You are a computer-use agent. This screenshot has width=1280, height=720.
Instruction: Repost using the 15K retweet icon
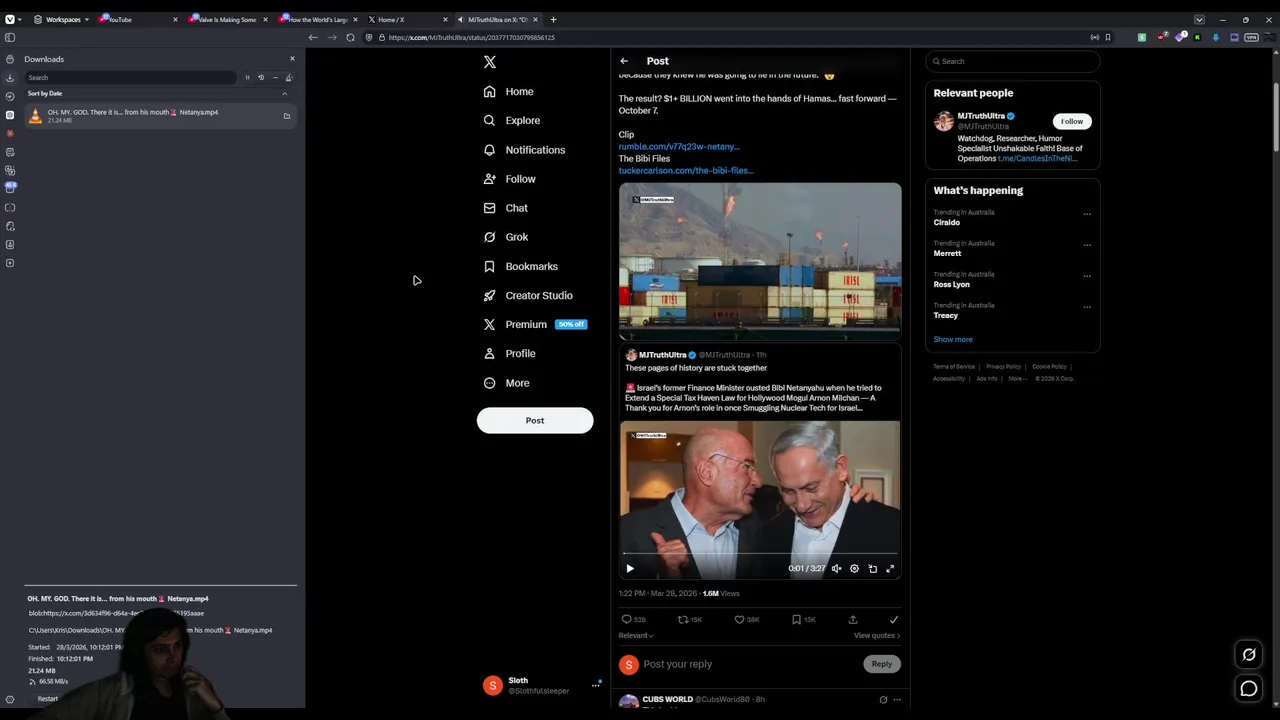click(x=689, y=620)
